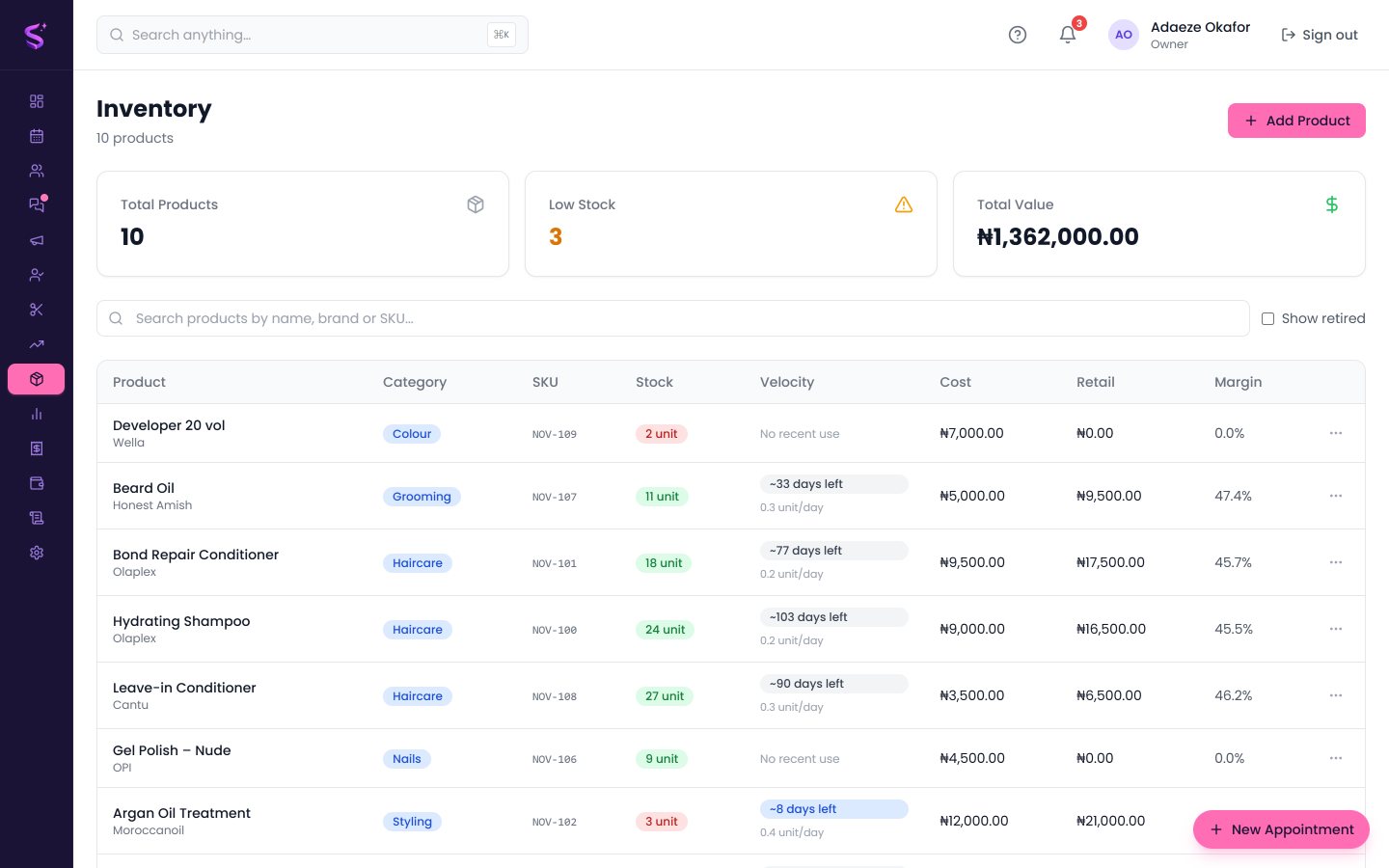Image resolution: width=1389 pixels, height=868 pixels.
Task: Open the calendar icon in sidebar
Action: pos(37,136)
